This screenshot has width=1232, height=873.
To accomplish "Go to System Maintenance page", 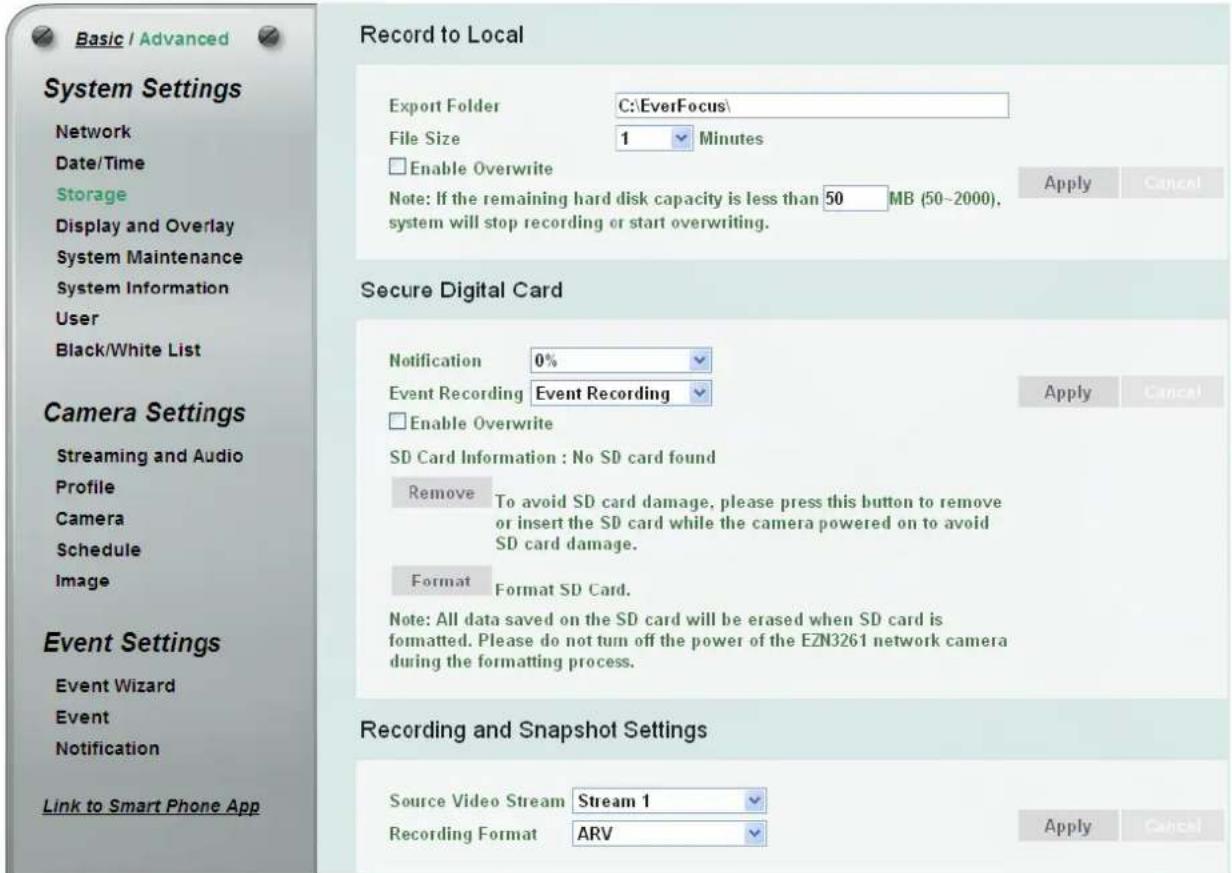I will click(151, 257).
